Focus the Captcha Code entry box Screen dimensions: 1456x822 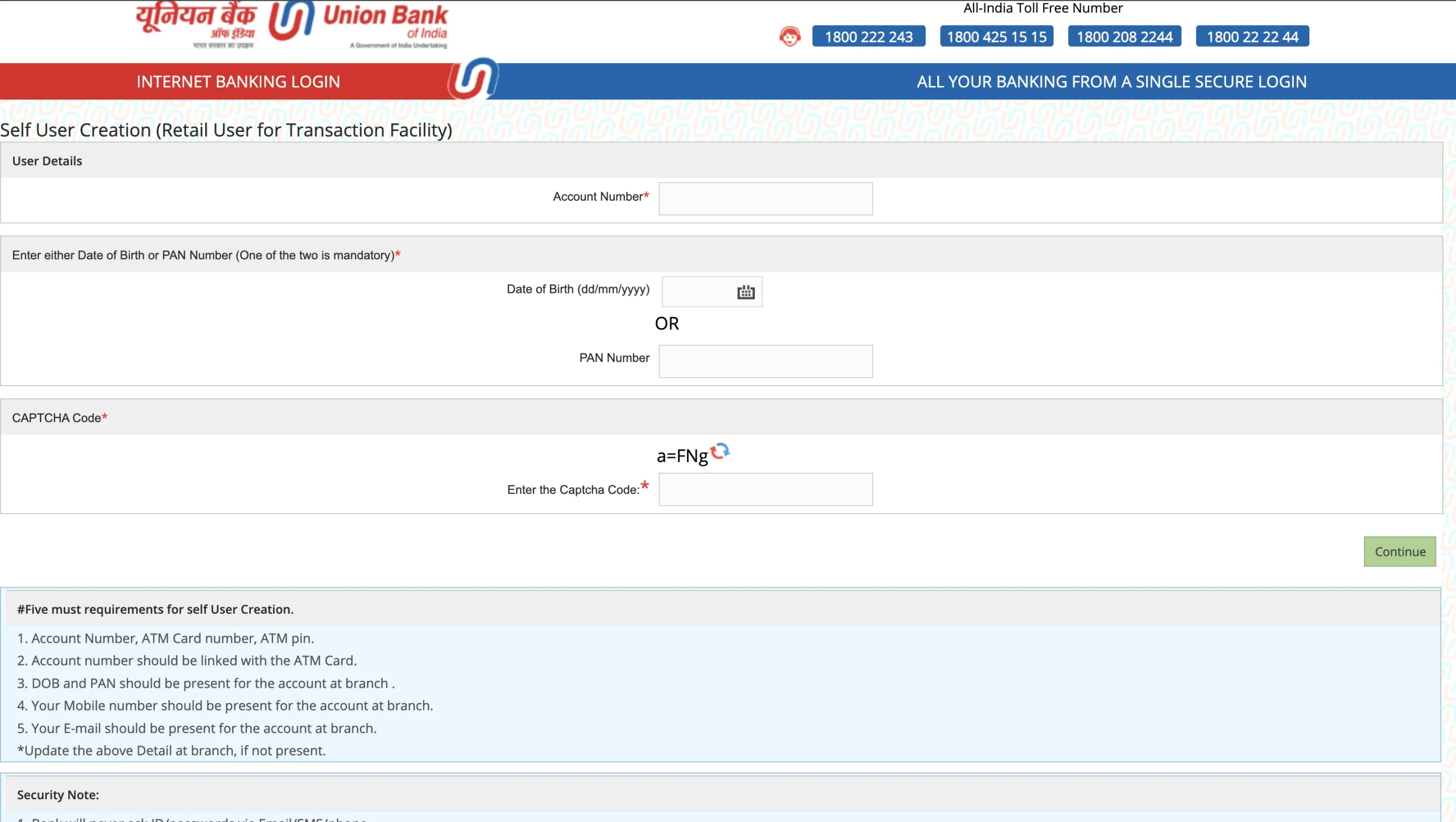(x=765, y=489)
